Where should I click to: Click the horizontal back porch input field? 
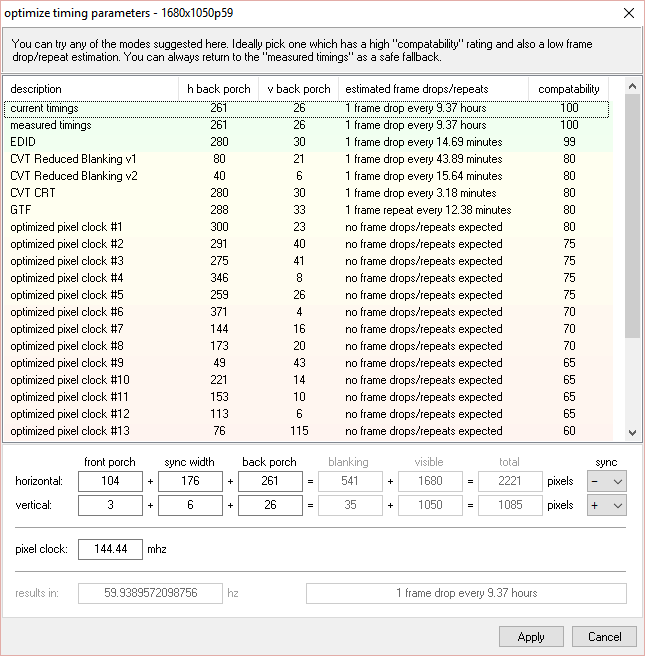(x=269, y=481)
